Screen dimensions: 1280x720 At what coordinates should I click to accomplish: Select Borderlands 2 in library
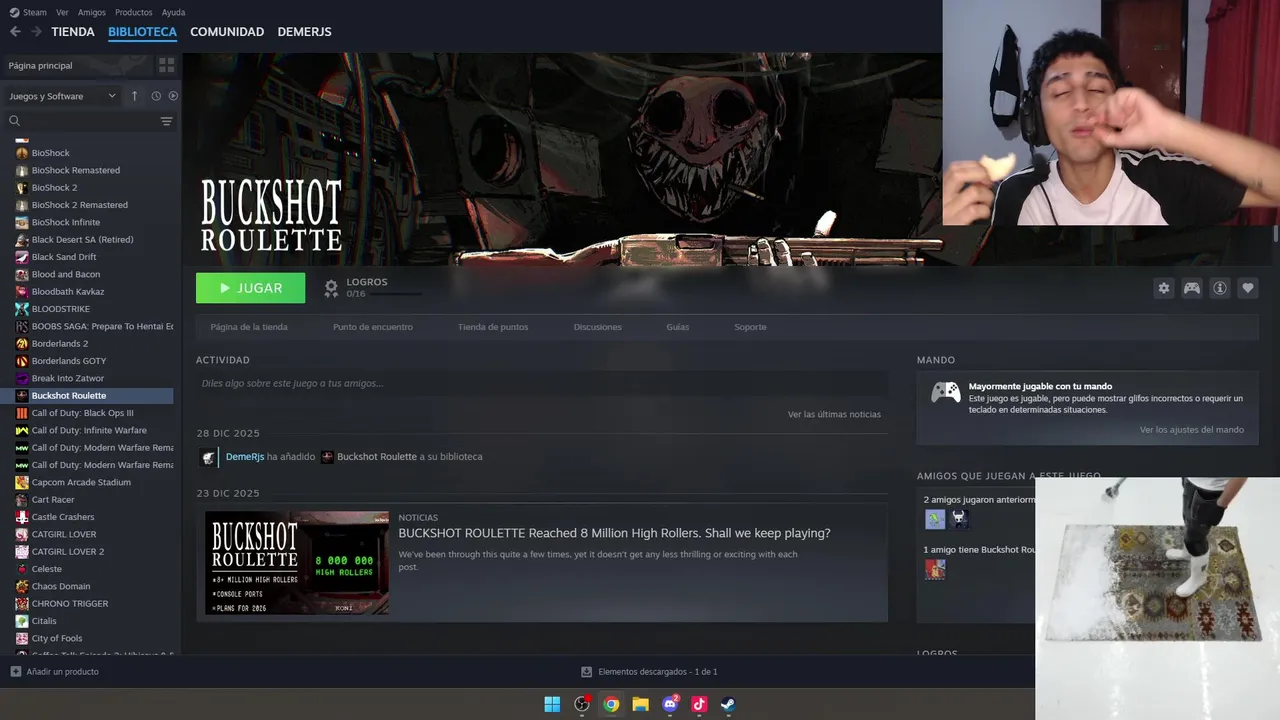(x=60, y=343)
